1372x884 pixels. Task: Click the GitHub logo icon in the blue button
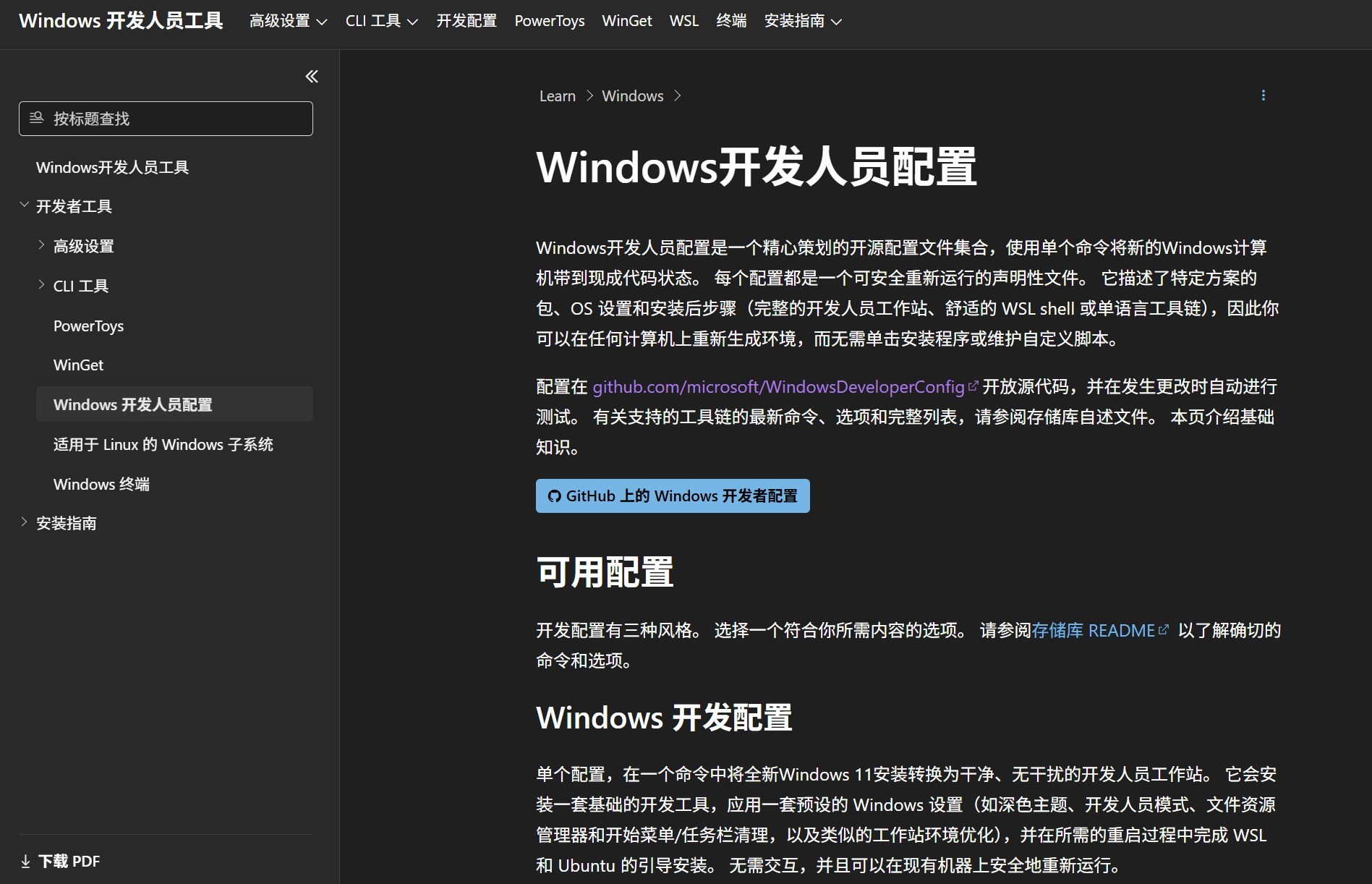[x=554, y=496]
